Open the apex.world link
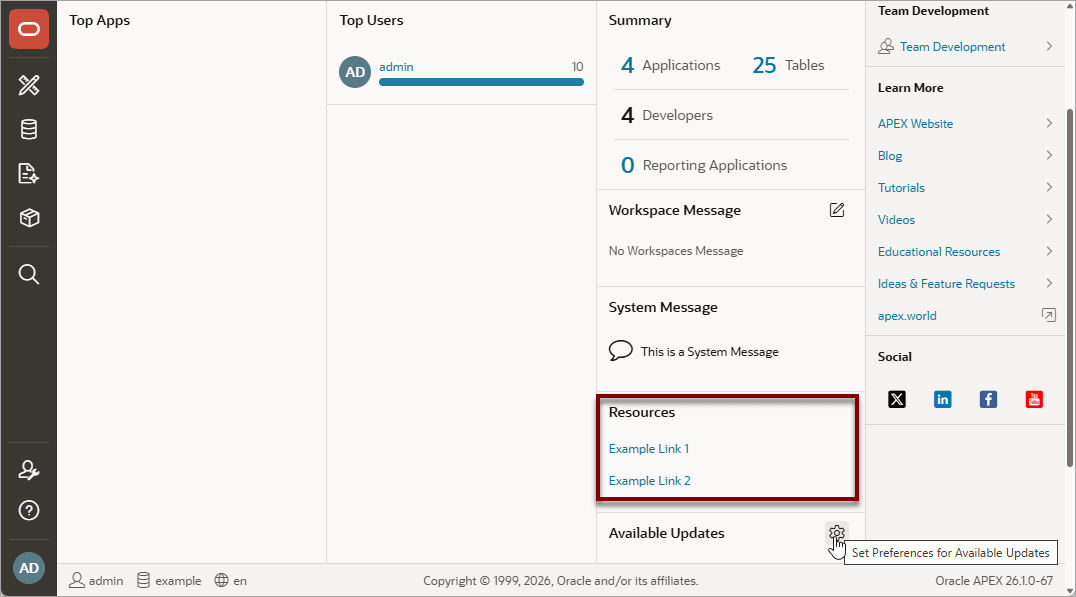Viewport: 1076px width, 597px height. (x=907, y=316)
